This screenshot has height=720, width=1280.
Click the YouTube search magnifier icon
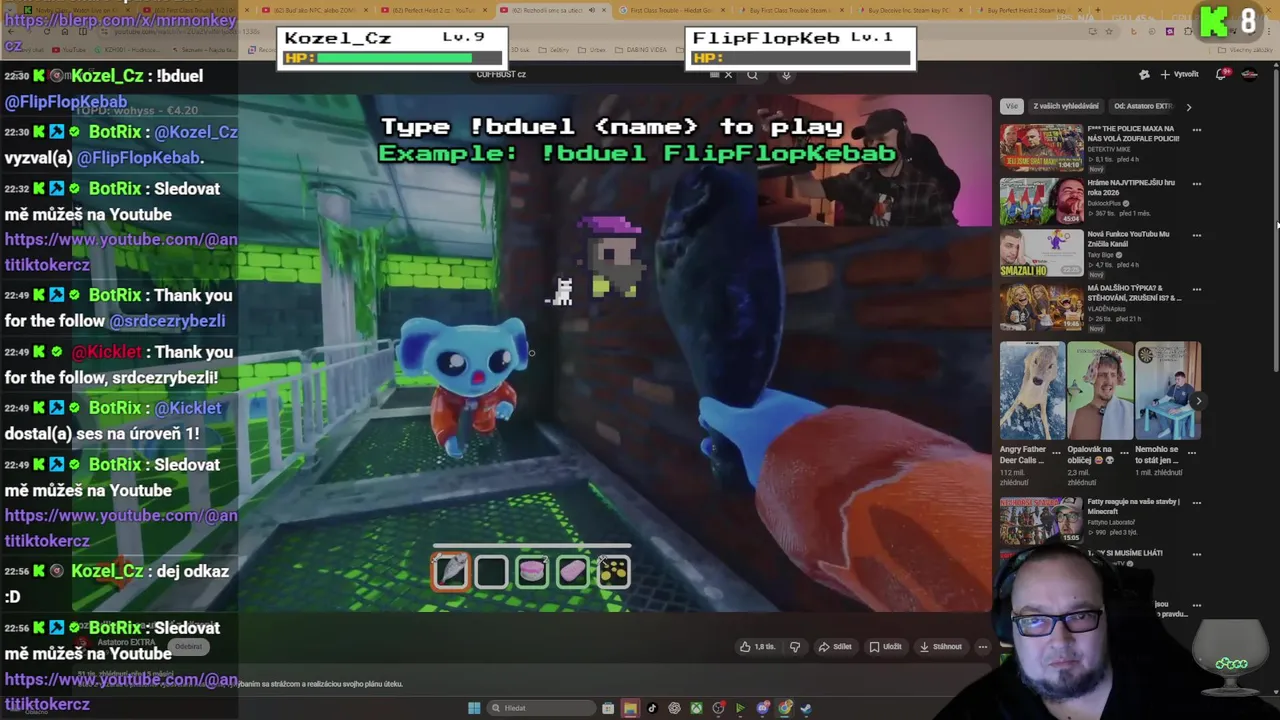coord(752,74)
